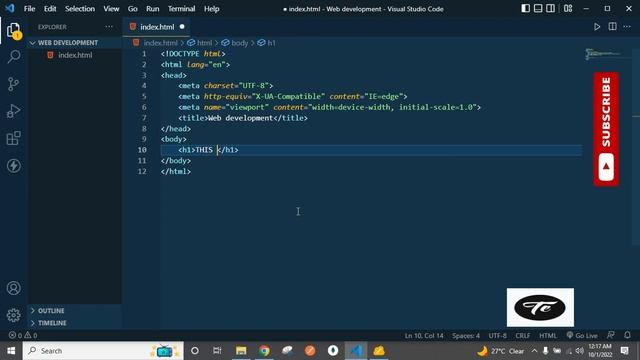Change language mode via HTML status entry
This screenshot has width=640, height=360.
[548, 336]
